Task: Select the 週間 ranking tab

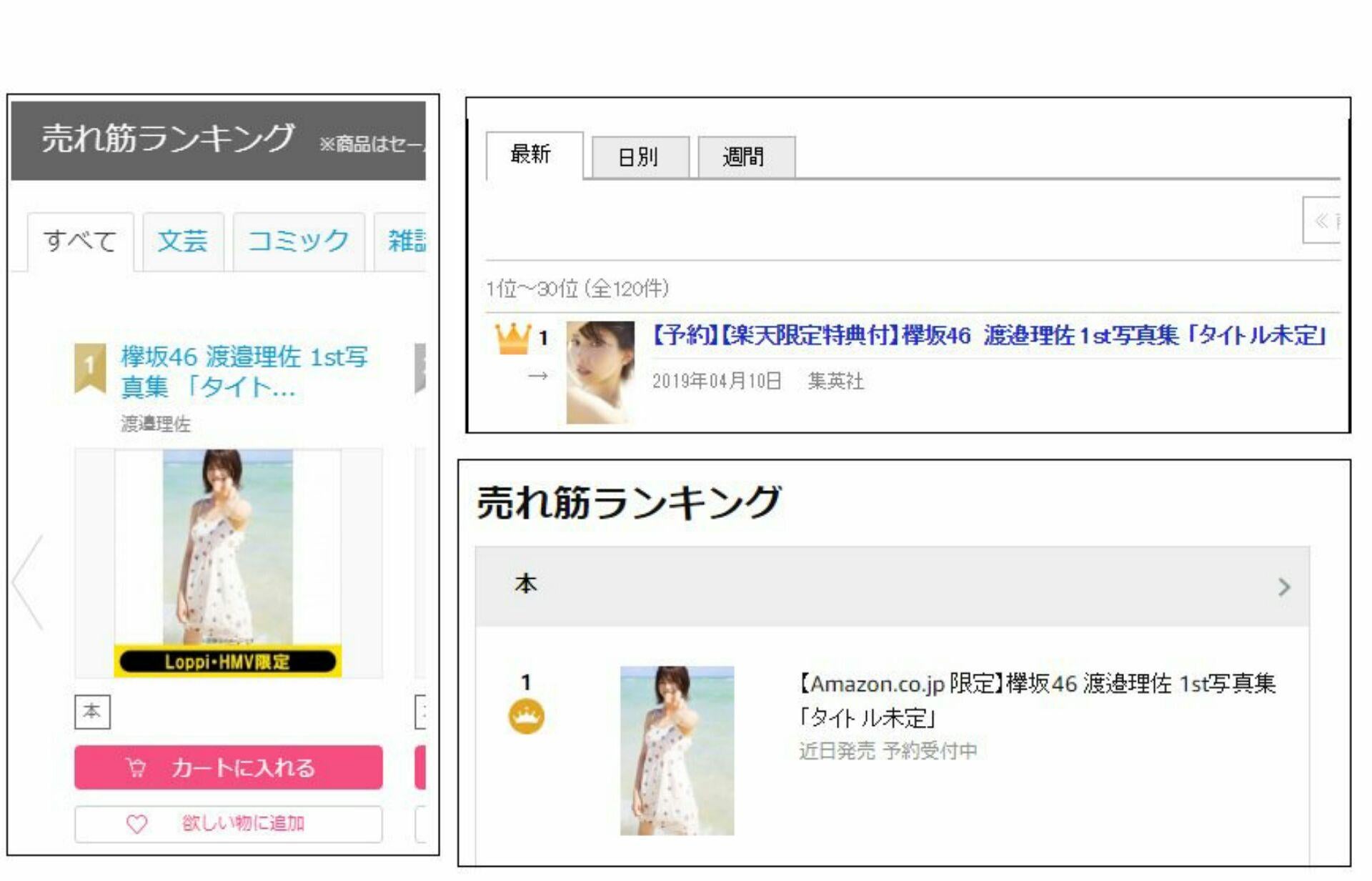Action: pos(744,156)
